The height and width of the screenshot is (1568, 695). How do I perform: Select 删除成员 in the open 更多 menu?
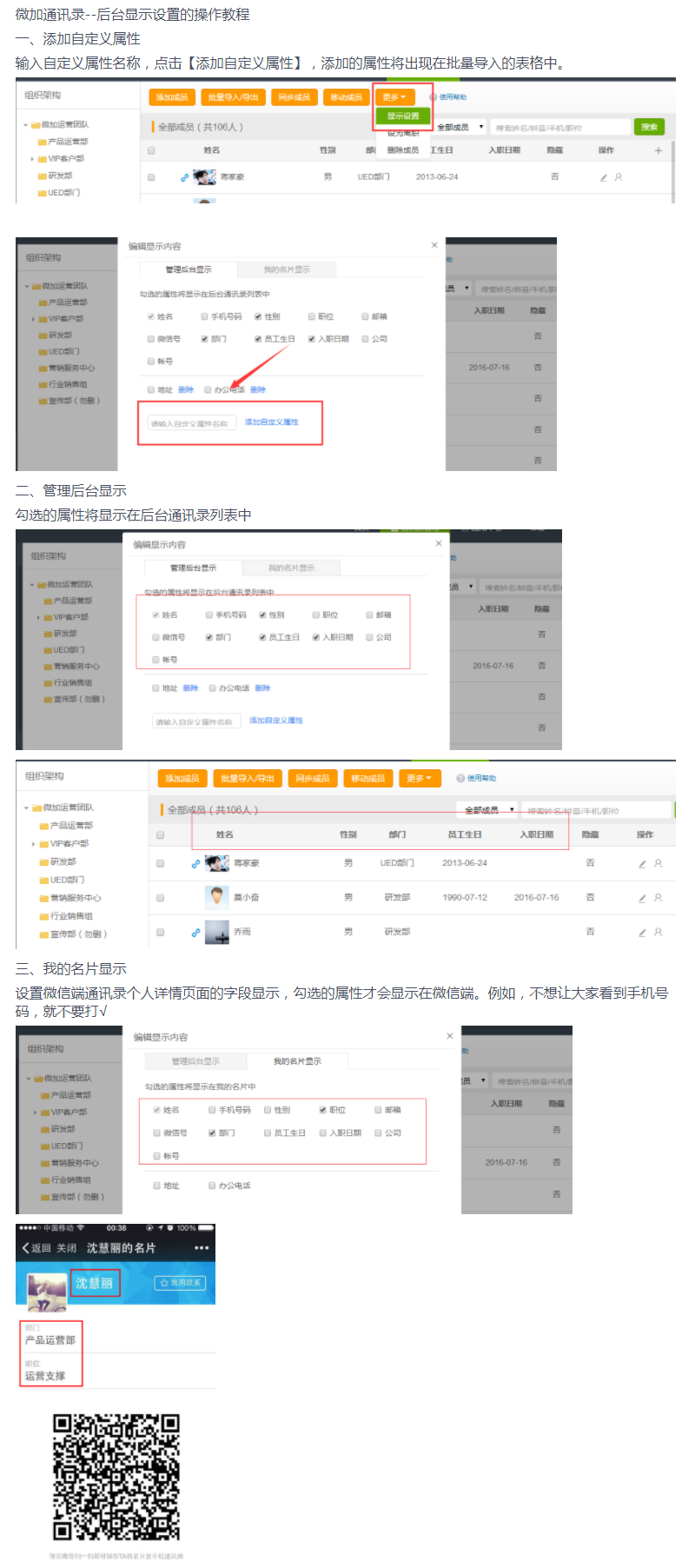[x=402, y=150]
